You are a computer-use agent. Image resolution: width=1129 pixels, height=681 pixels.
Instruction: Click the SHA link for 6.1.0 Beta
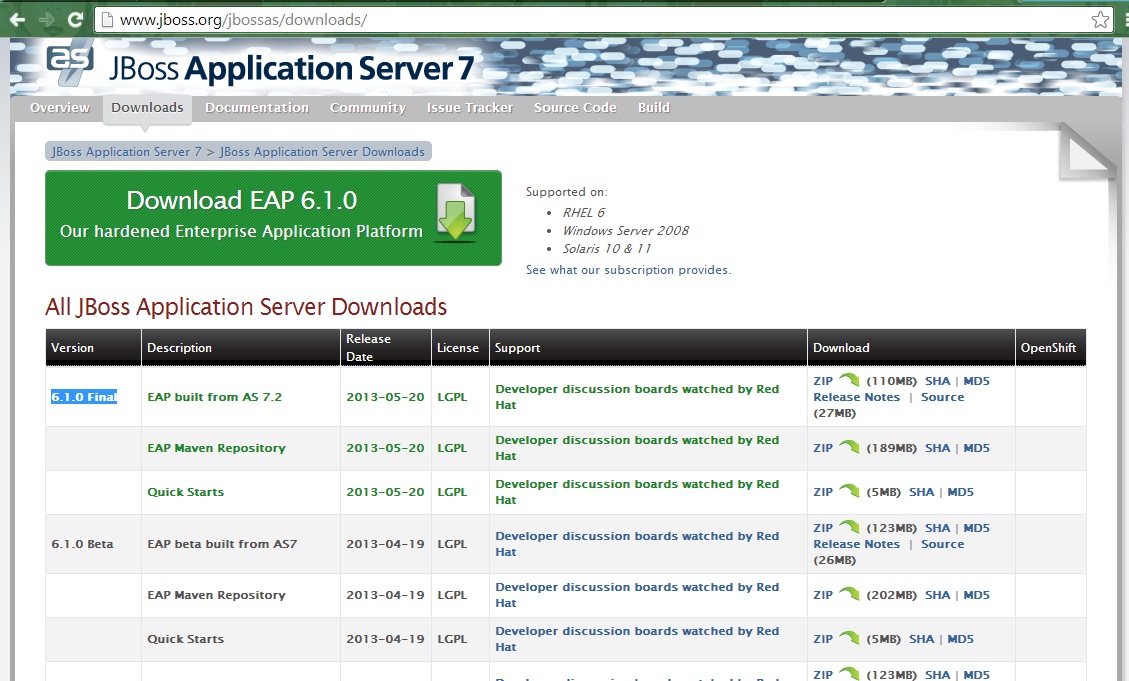coord(938,527)
